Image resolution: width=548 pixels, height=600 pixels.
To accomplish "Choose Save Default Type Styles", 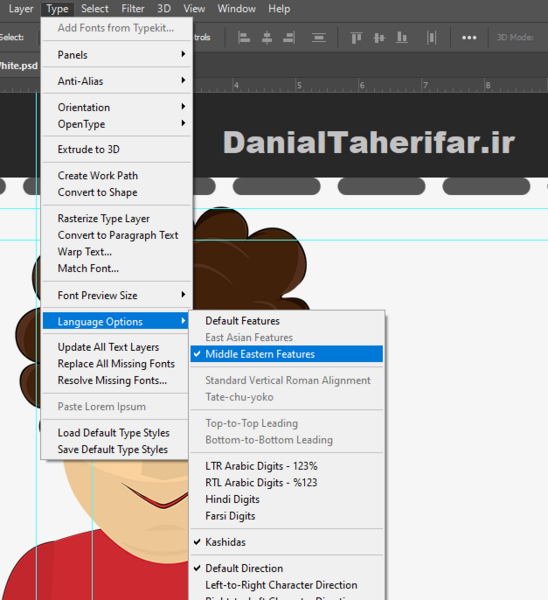I will [115, 449].
